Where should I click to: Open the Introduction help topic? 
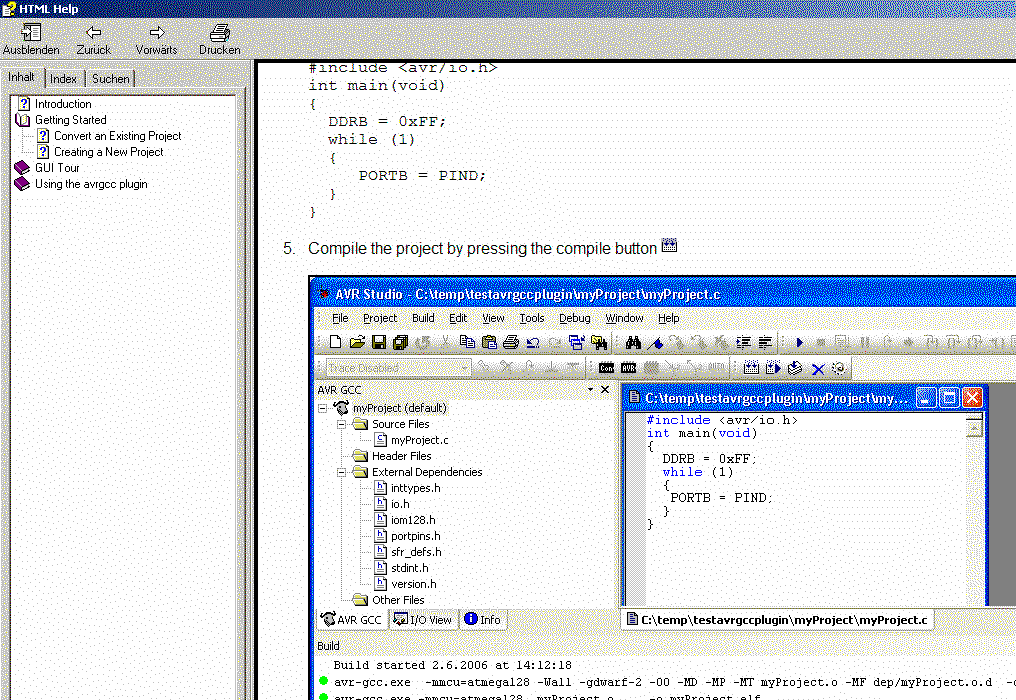pyautogui.click(x=63, y=104)
